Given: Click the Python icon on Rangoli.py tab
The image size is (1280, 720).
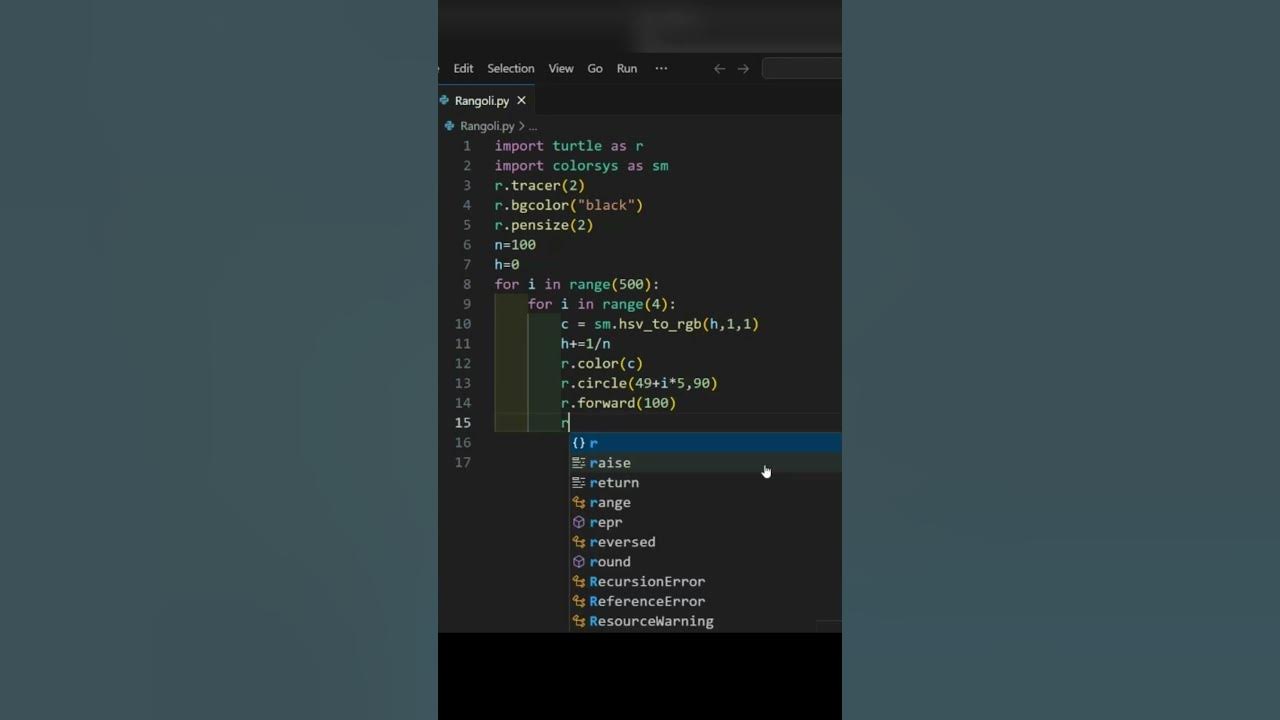Looking at the screenshot, I should [445, 101].
